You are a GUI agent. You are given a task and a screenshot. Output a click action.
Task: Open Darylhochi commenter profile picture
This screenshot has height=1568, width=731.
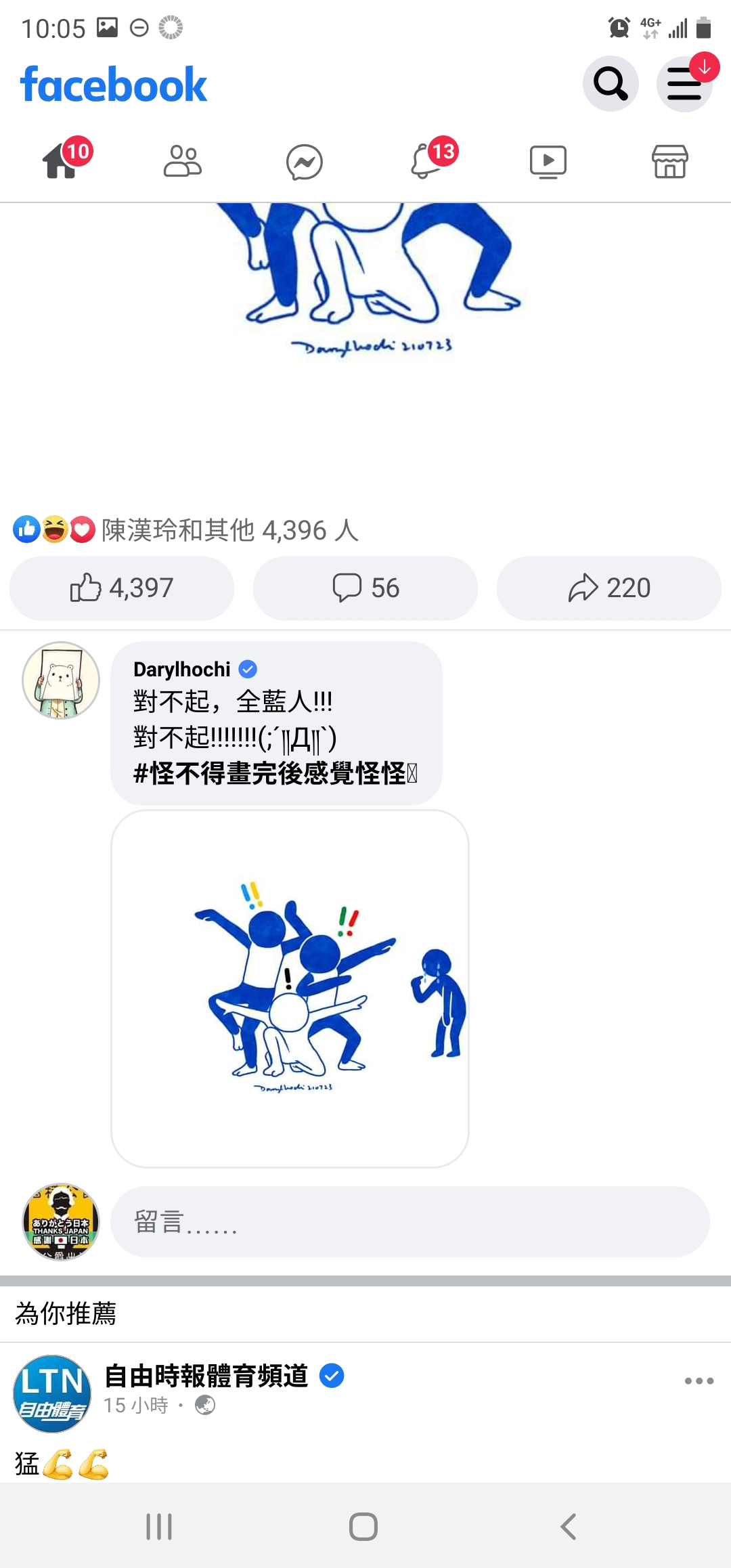[61, 680]
